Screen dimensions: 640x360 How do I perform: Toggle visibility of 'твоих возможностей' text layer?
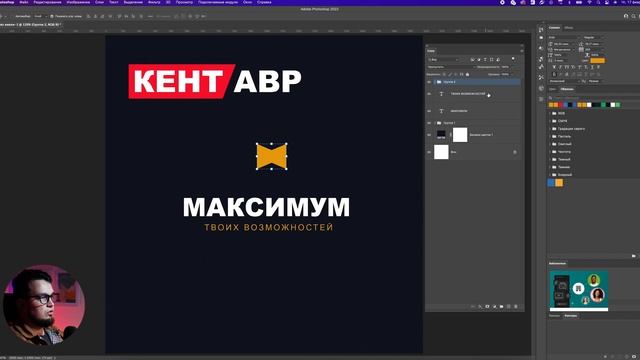coord(429,94)
